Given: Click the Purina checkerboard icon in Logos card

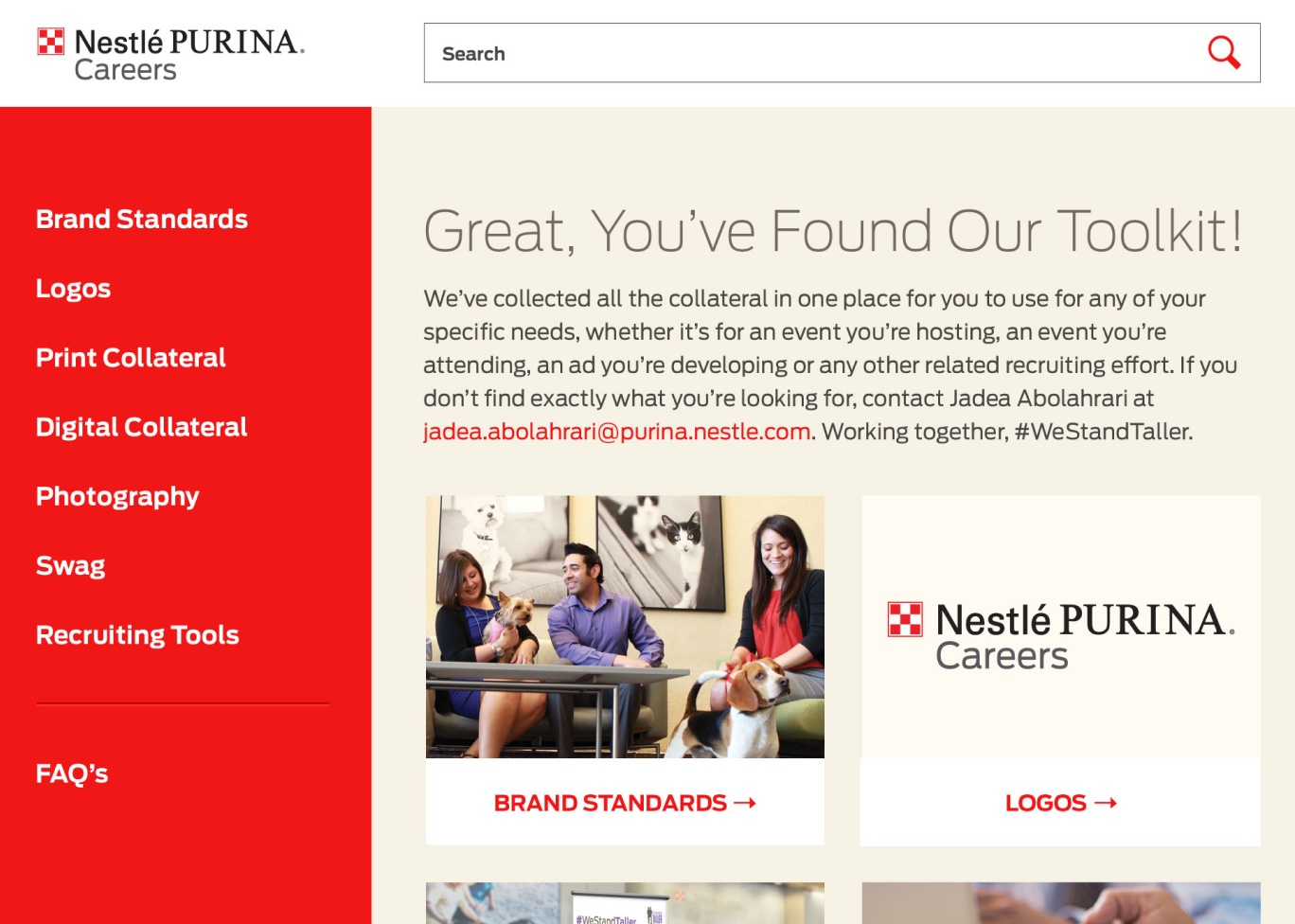Looking at the screenshot, I should click(905, 619).
